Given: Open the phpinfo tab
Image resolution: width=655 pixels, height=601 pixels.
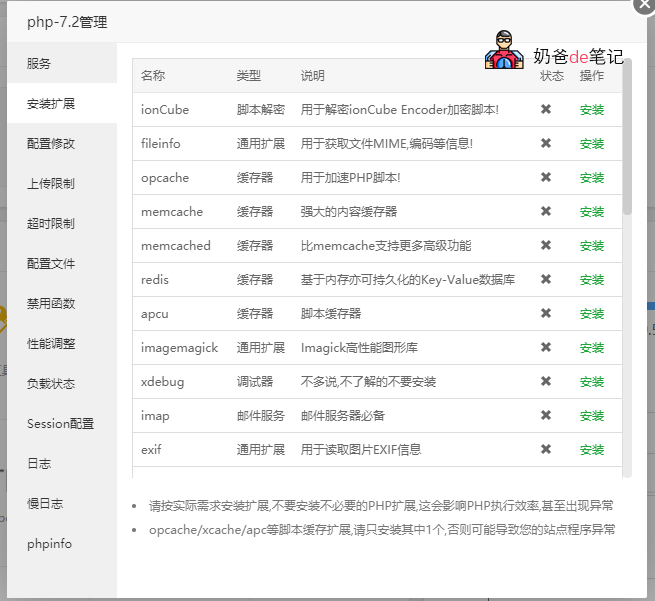Looking at the screenshot, I should click(x=50, y=544).
